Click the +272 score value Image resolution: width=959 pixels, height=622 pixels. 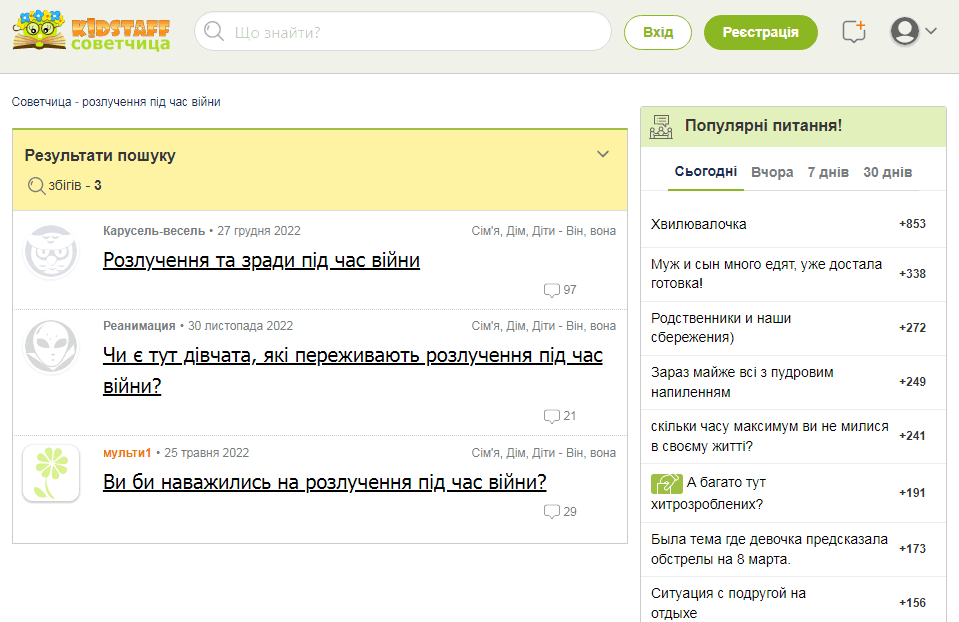(x=912, y=328)
